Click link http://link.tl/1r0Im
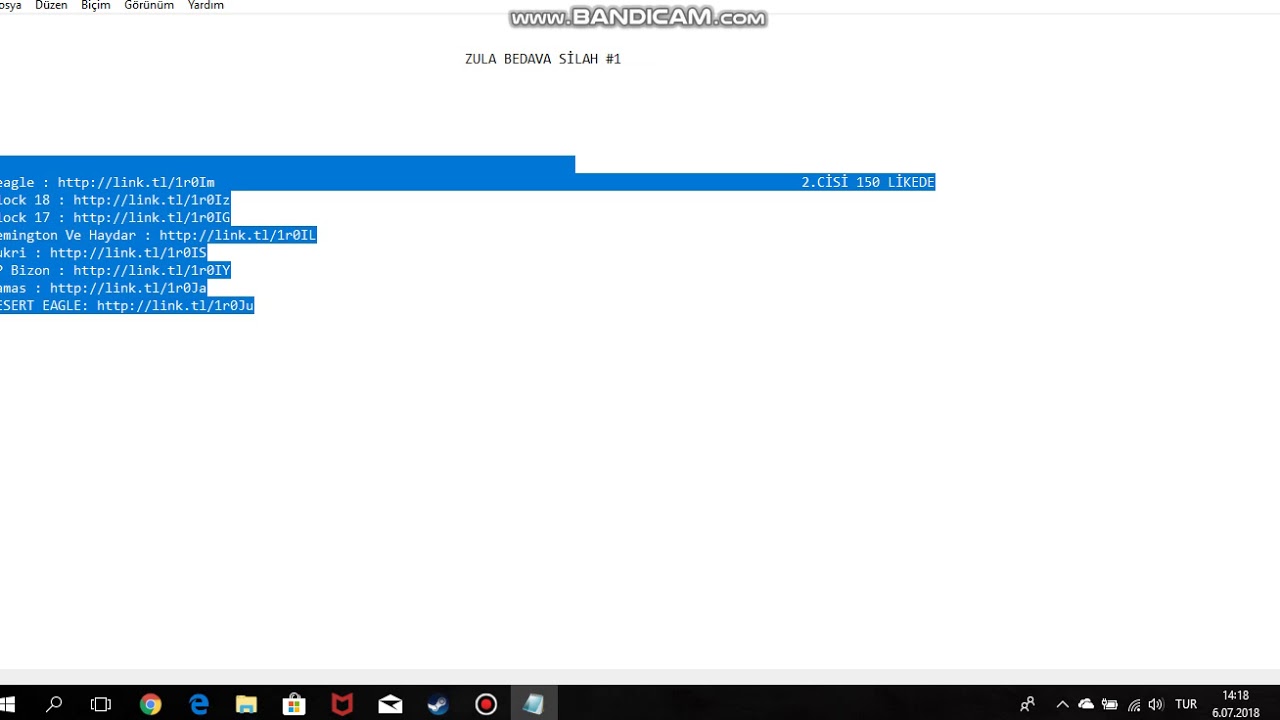 (136, 182)
